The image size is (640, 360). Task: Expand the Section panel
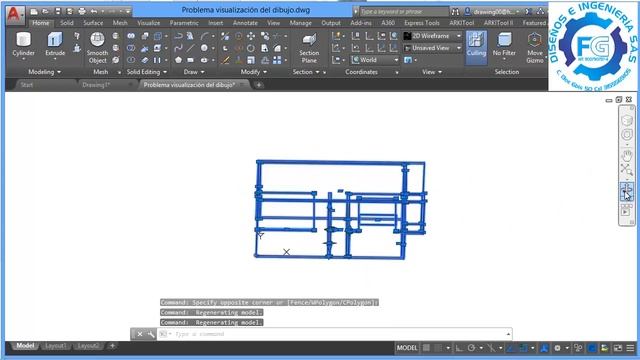(306, 72)
